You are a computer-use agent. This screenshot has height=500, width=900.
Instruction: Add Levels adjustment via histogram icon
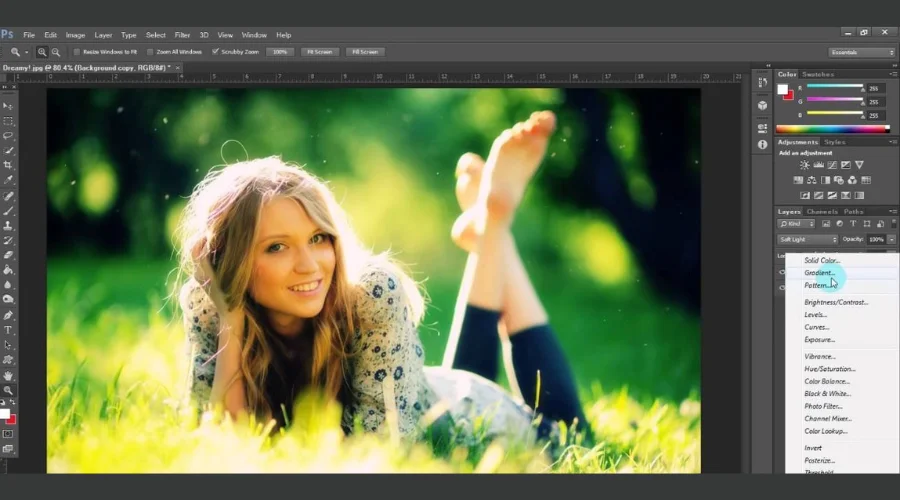818,165
